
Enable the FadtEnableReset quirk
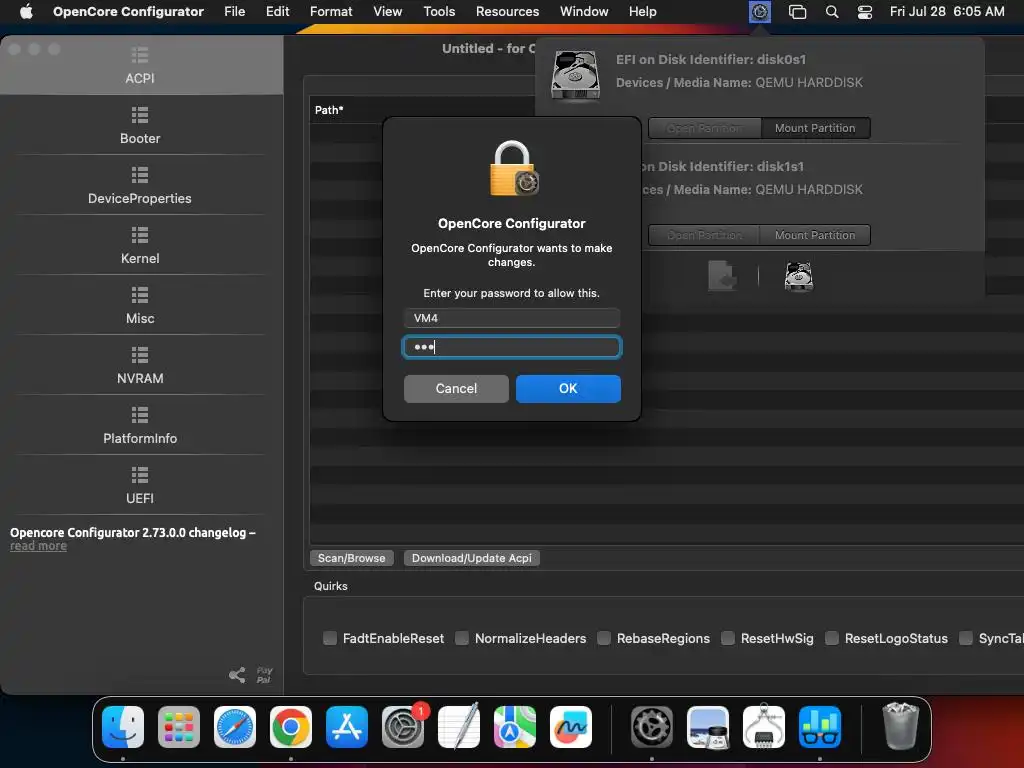330,638
